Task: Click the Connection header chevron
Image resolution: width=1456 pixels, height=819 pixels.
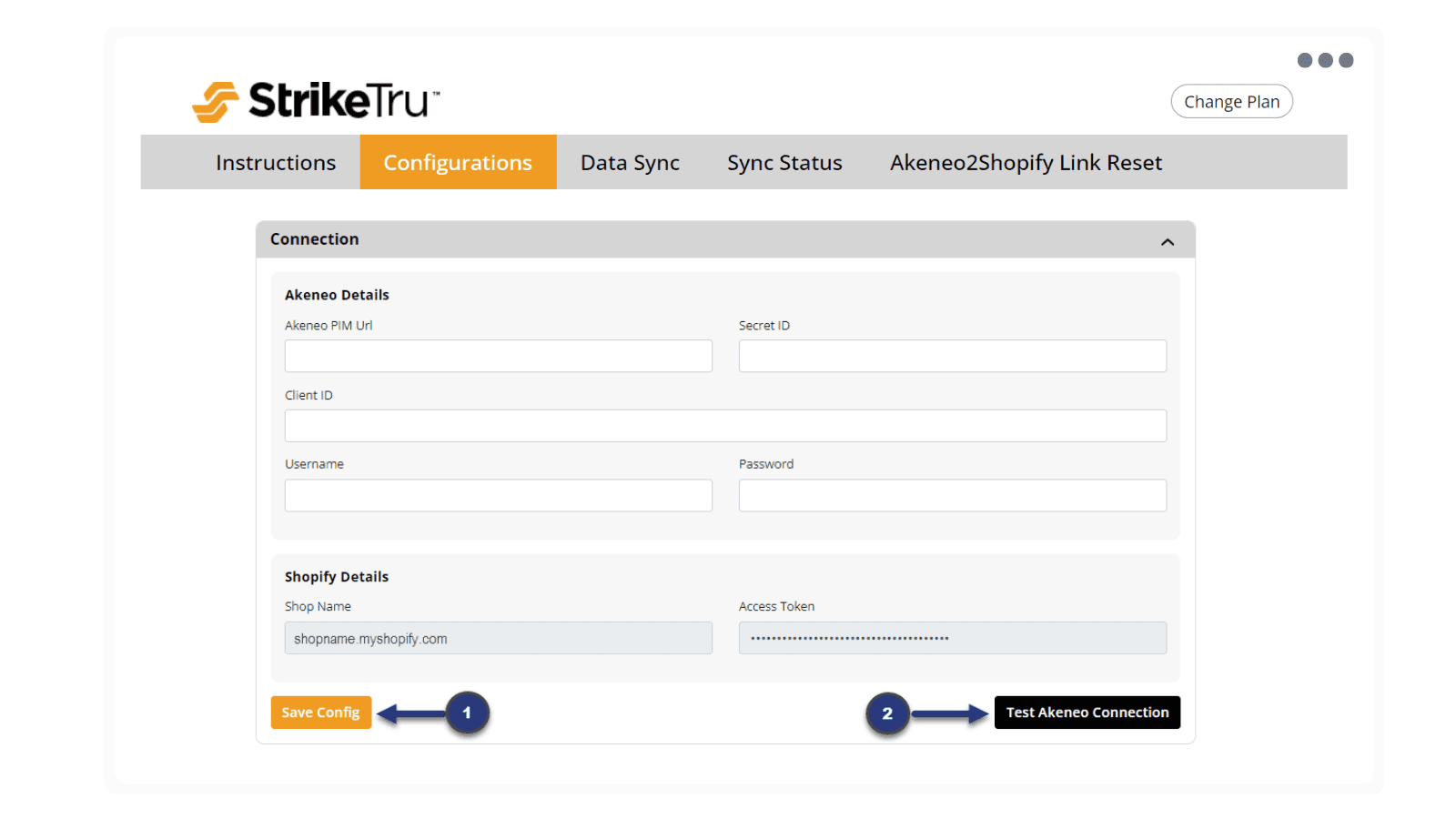Action: click(x=1168, y=242)
